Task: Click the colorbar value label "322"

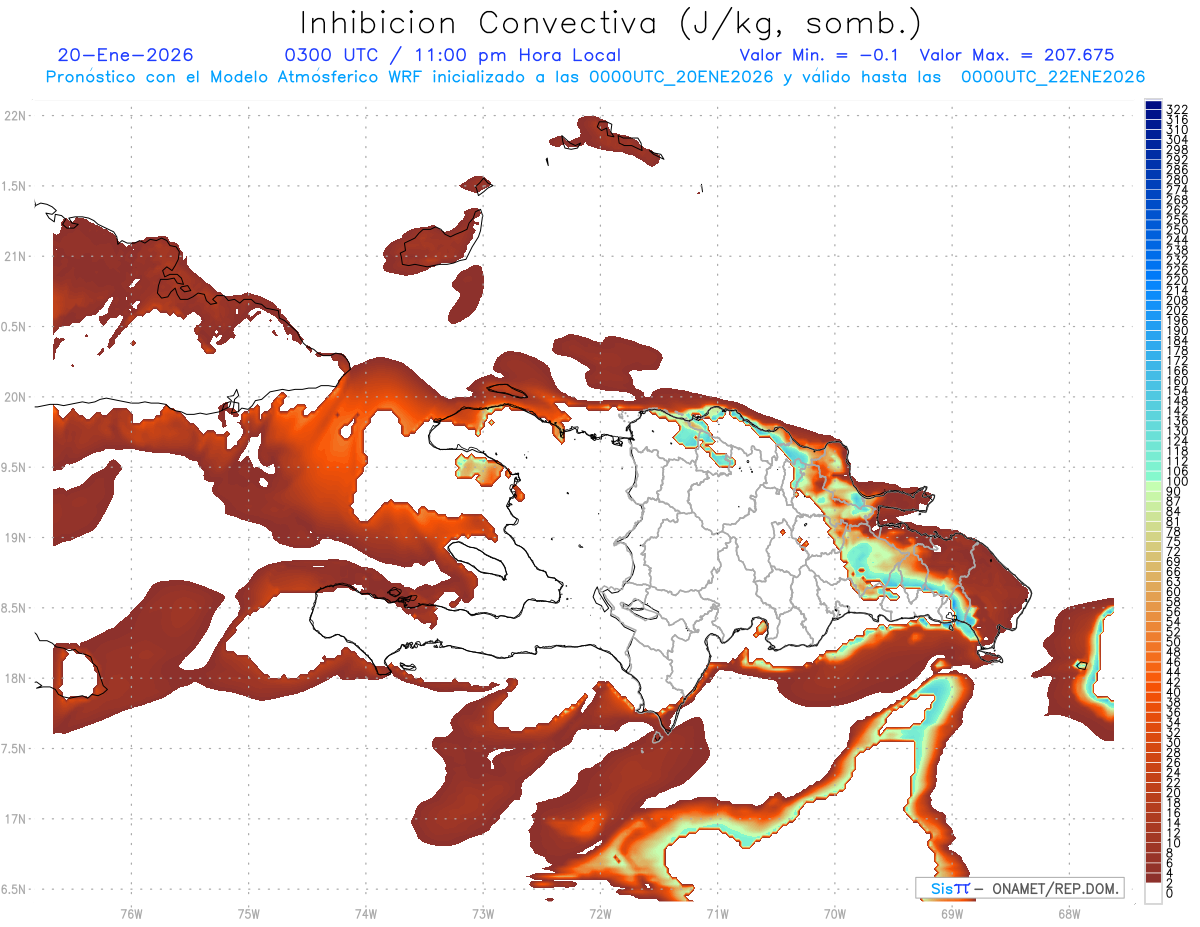Action: [1177, 110]
